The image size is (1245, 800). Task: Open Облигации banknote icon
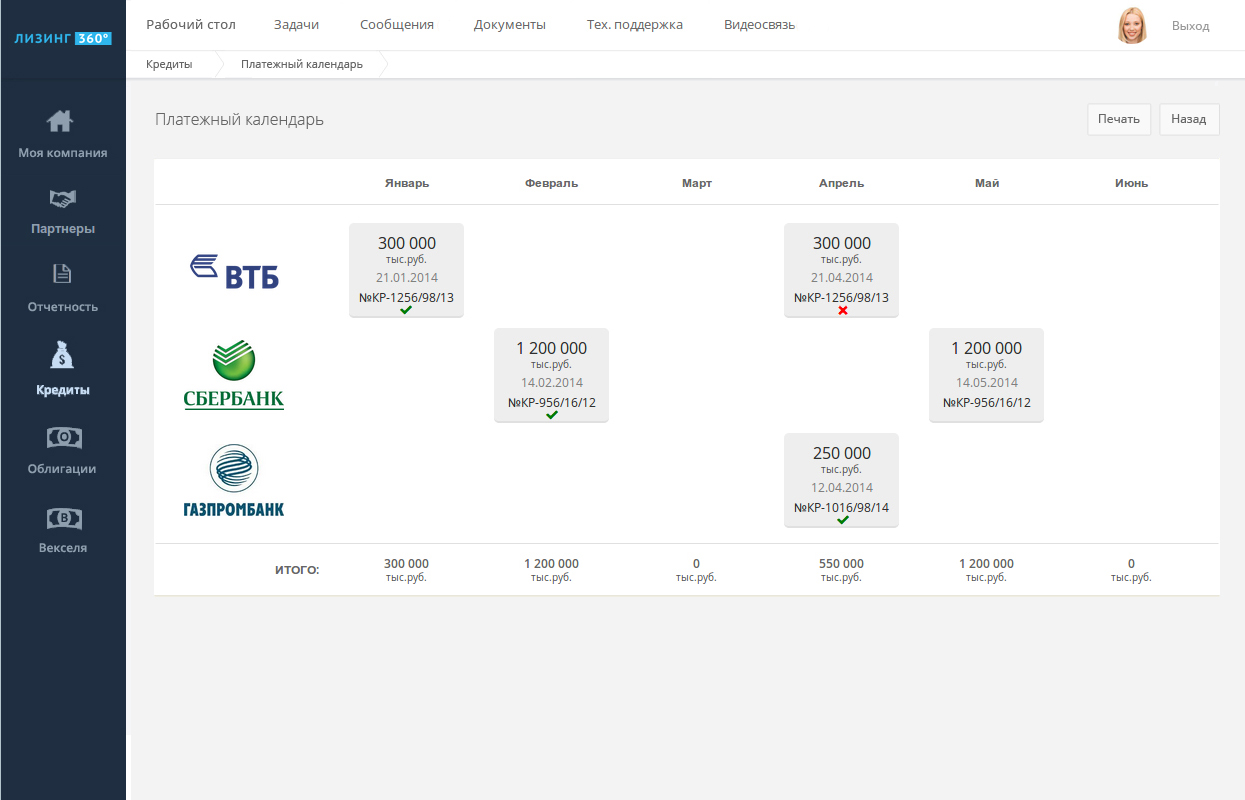[64, 437]
